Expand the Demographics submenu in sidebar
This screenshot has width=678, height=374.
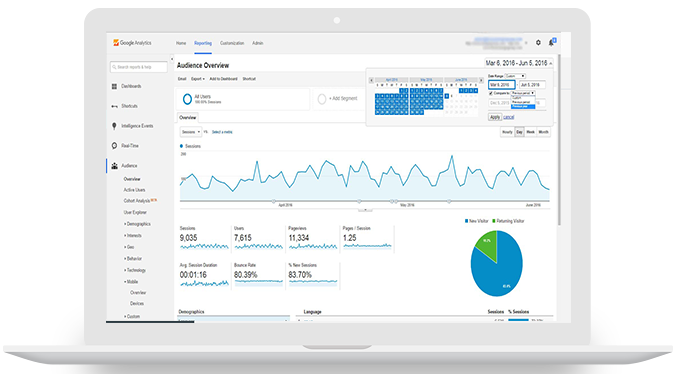138,224
